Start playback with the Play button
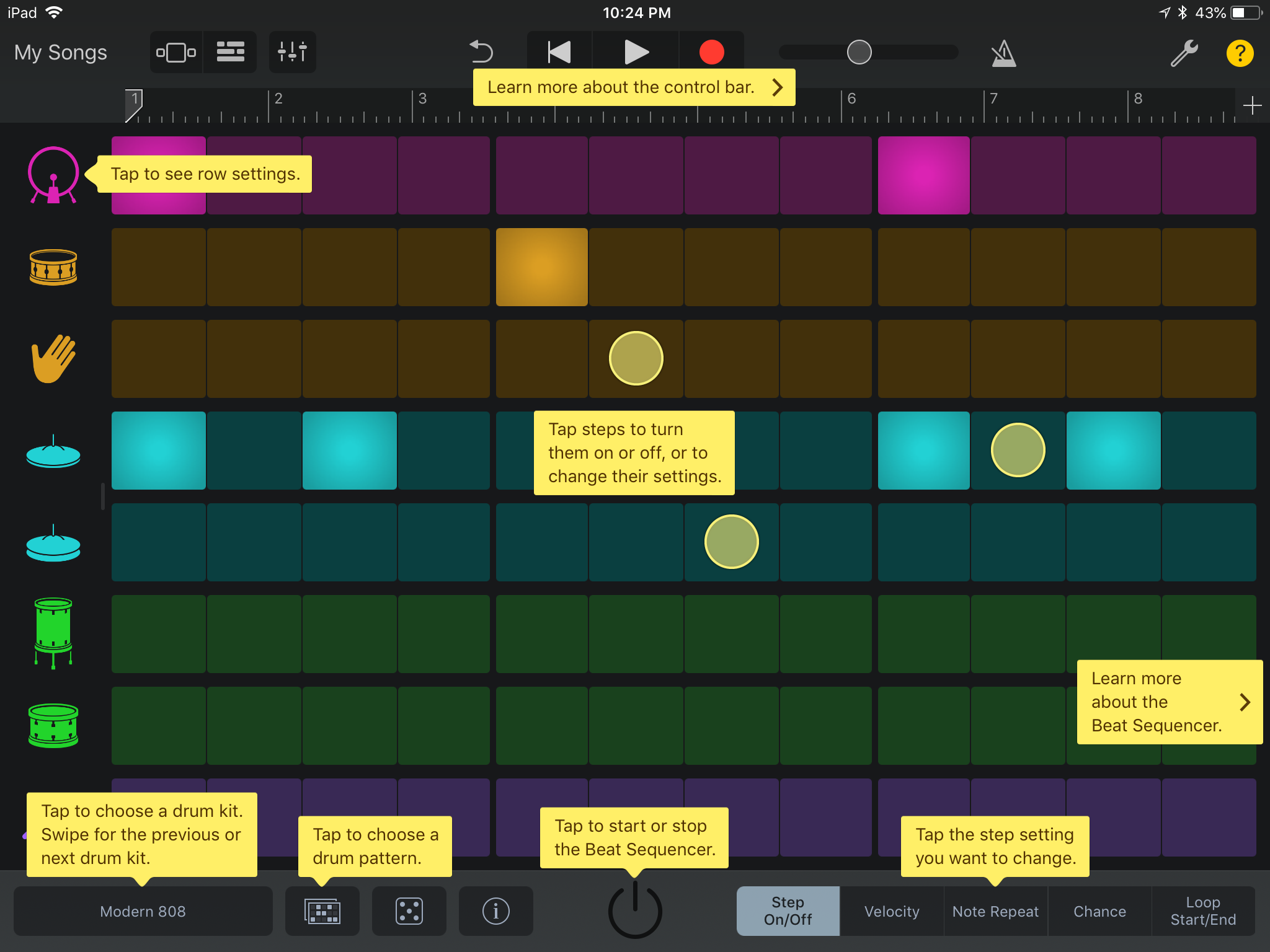The height and width of the screenshot is (952, 1270). (x=636, y=52)
